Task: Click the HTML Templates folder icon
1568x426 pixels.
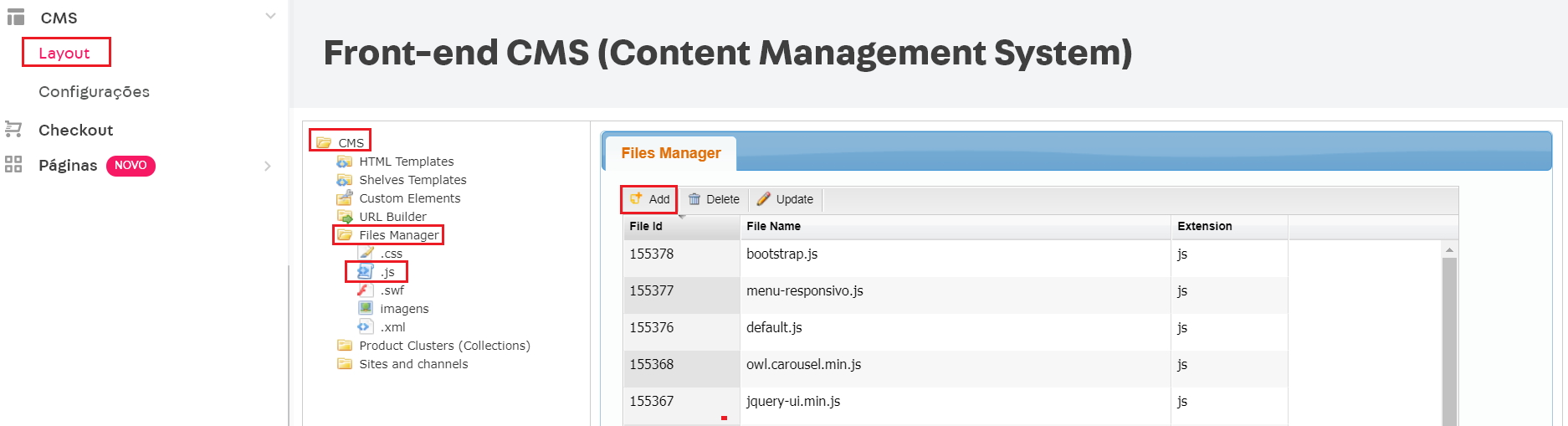Action: [x=344, y=162]
